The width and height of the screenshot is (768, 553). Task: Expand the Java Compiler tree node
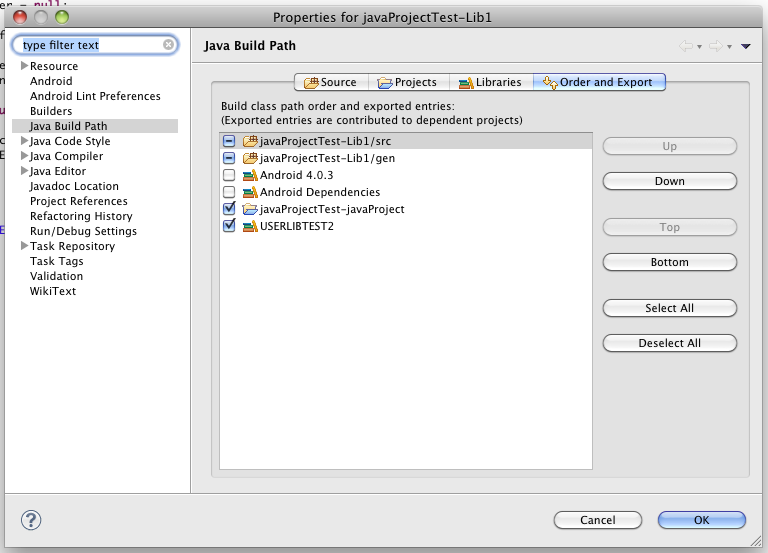click(24, 156)
